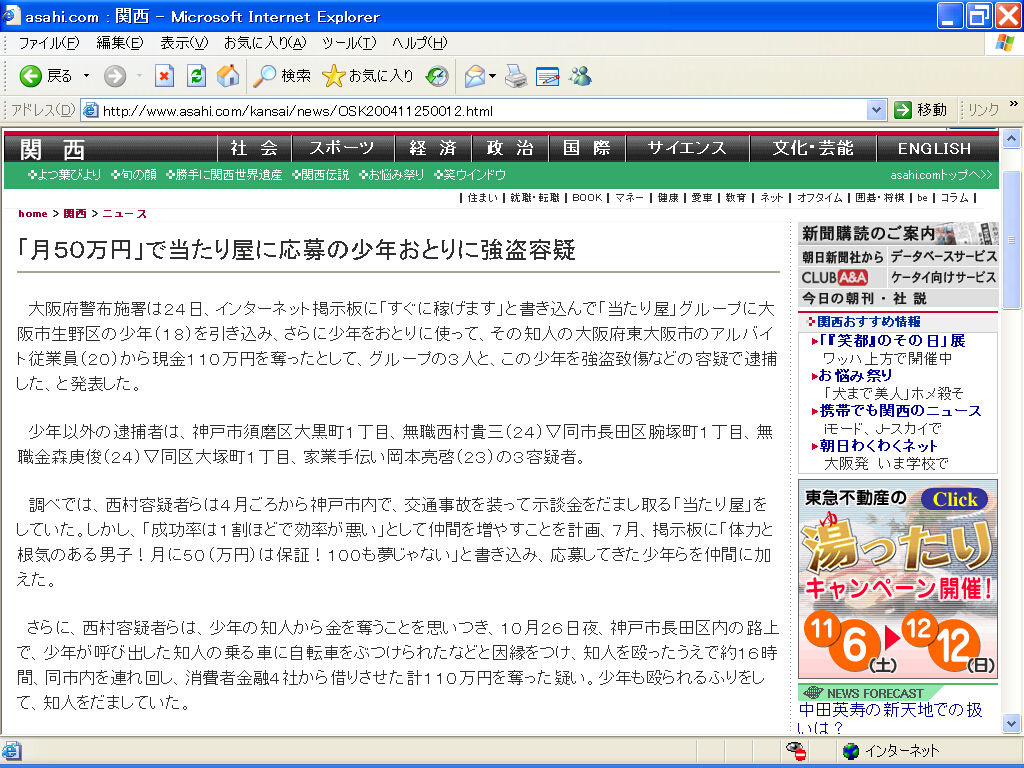
Task: Open the ツール(T) menu
Action: tap(348, 43)
